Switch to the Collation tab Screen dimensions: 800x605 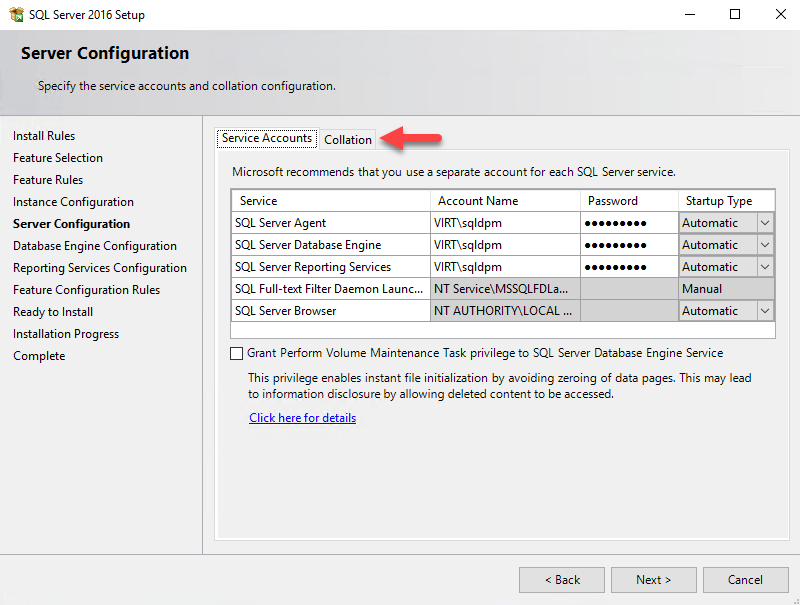click(348, 140)
